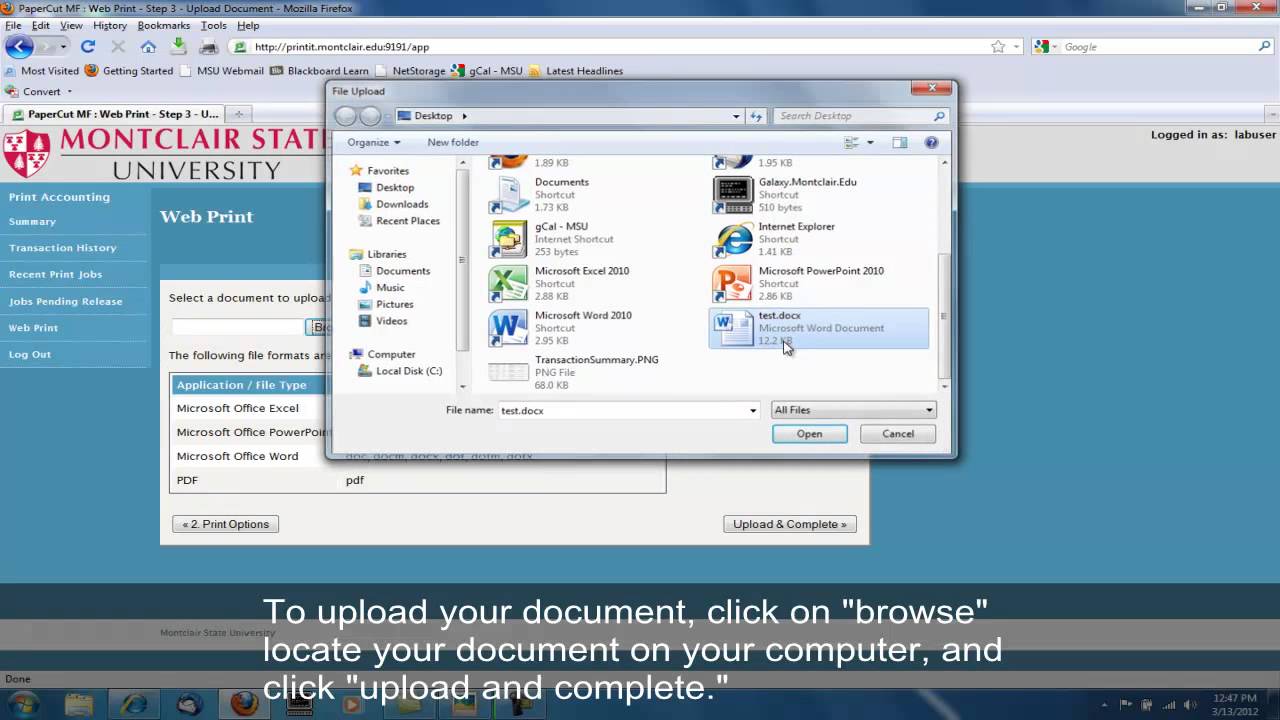Expand the dialog path history dropdown arrow
Viewport: 1280px width, 720px height.
(x=736, y=116)
